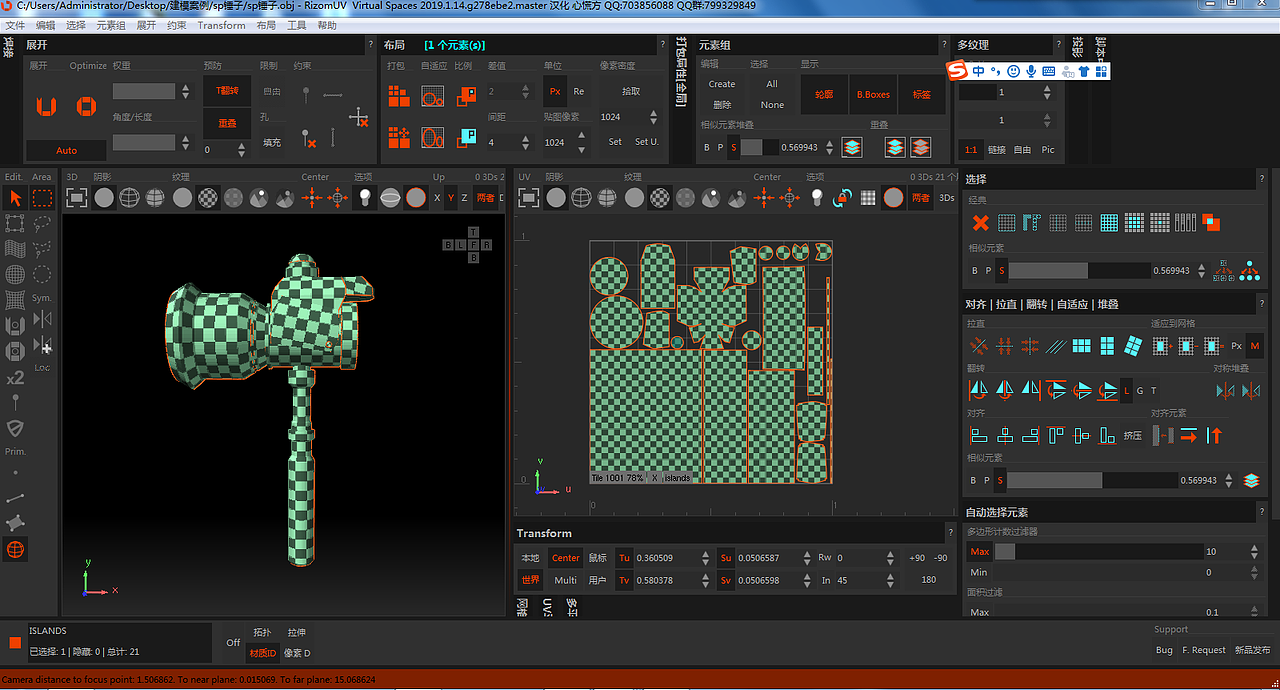
Task: Click the overlapping squares icon in the 经典 row
Action: click(x=1211, y=222)
